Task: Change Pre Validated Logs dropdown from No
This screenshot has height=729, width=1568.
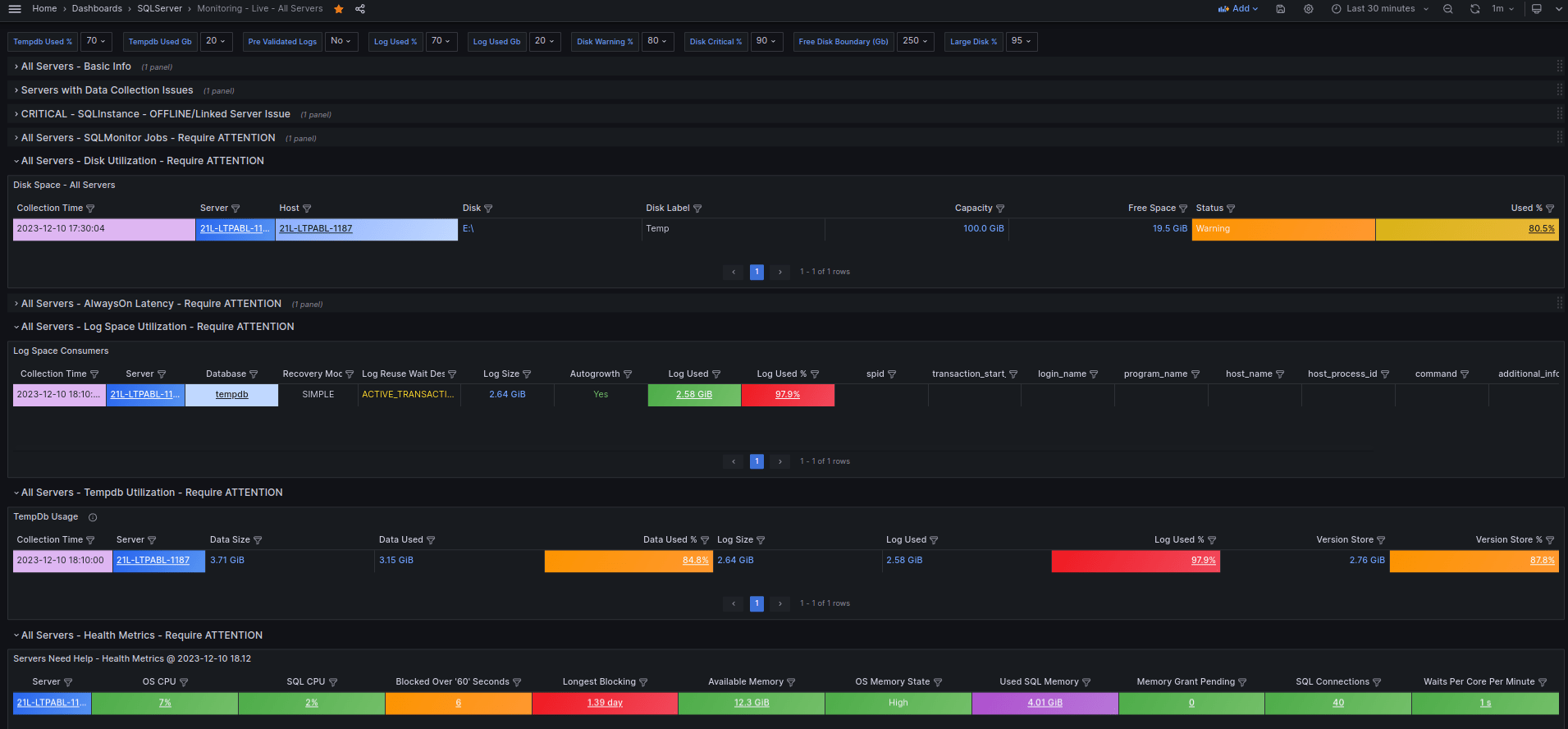Action: coord(341,41)
